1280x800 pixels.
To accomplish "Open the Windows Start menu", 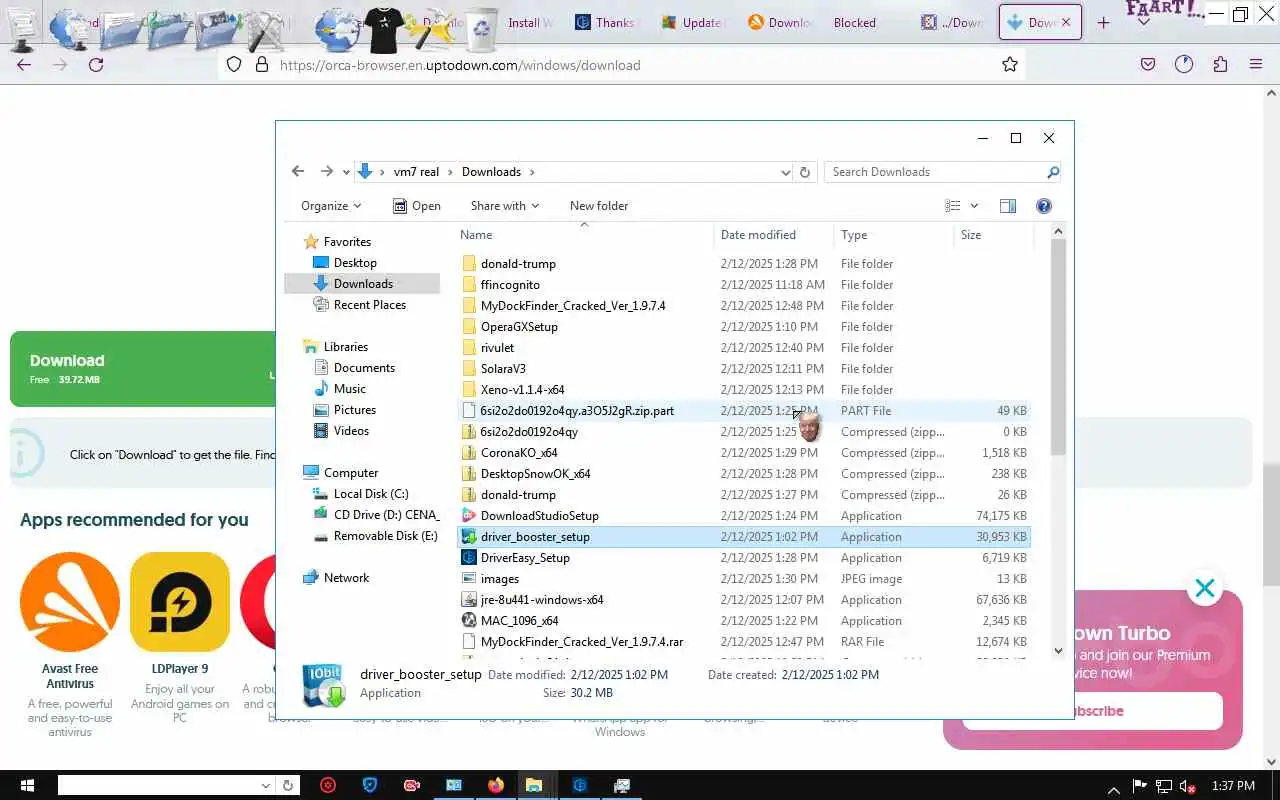I will pyautogui.click(x=27, y=785).
